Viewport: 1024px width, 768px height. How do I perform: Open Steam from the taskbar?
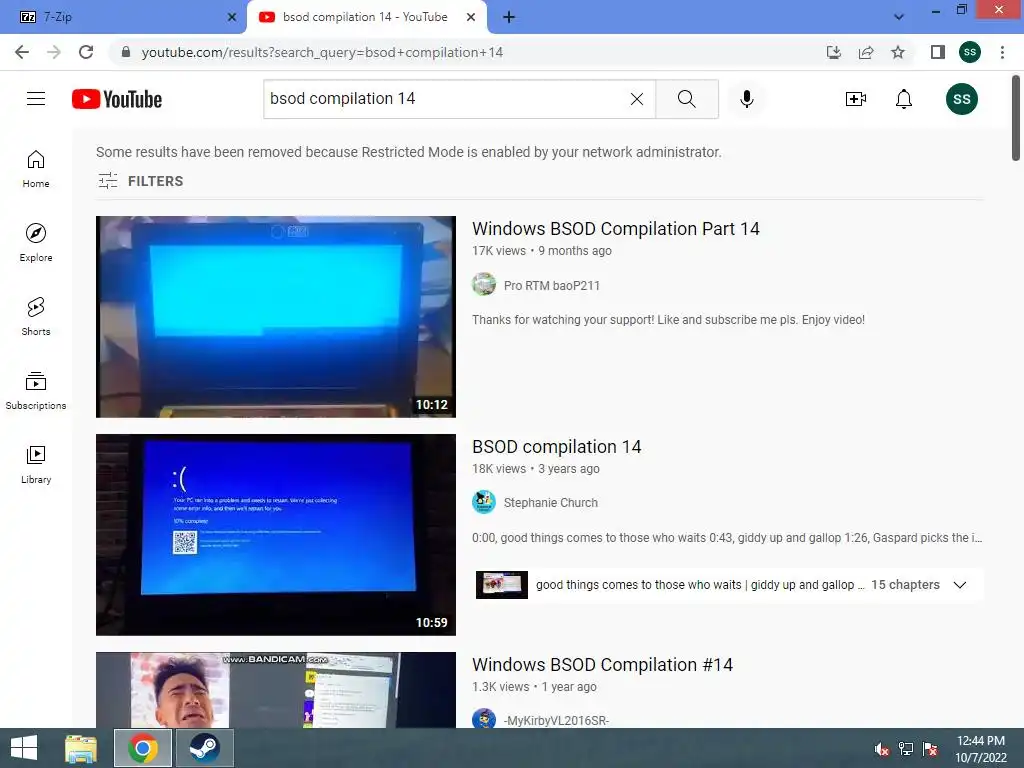pyautogui.click(x=204, y=748)
